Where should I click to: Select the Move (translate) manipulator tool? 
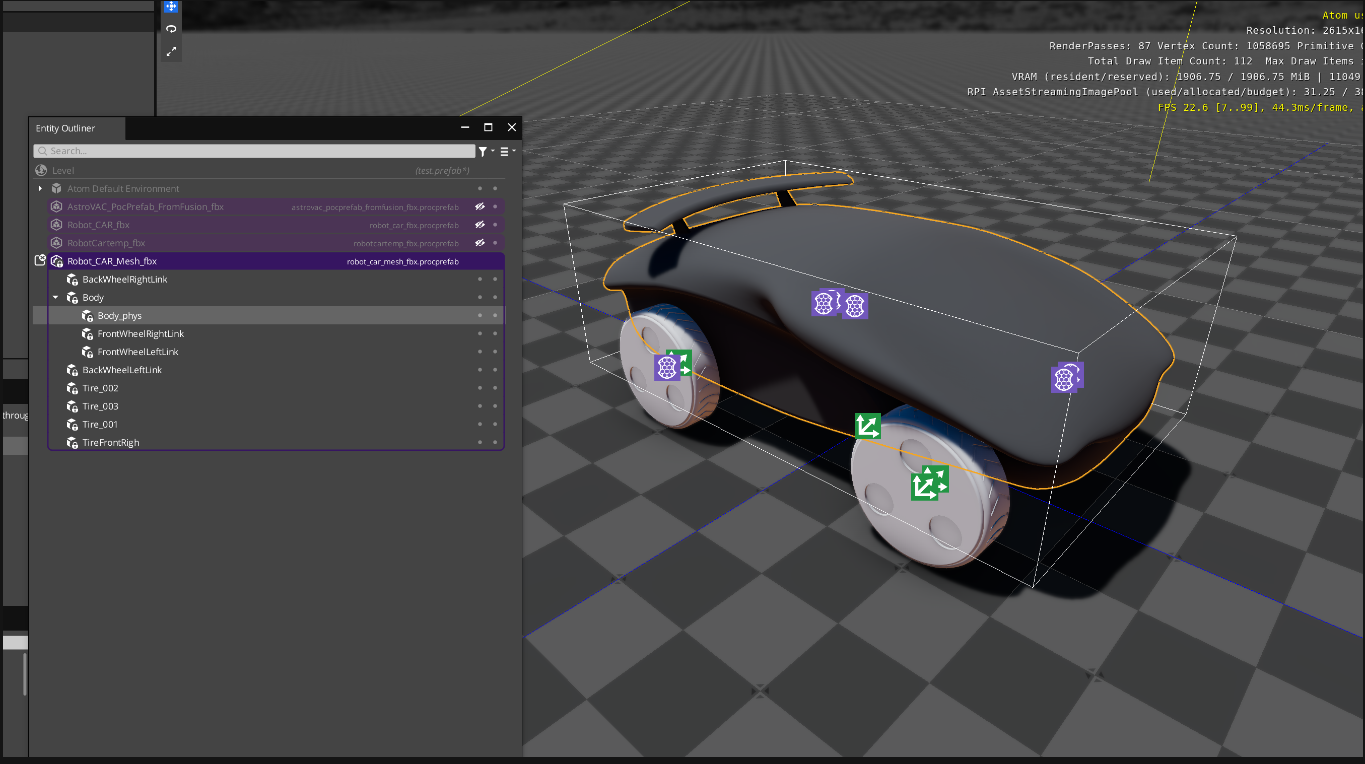pyautogui.click(x=171, y=6)
